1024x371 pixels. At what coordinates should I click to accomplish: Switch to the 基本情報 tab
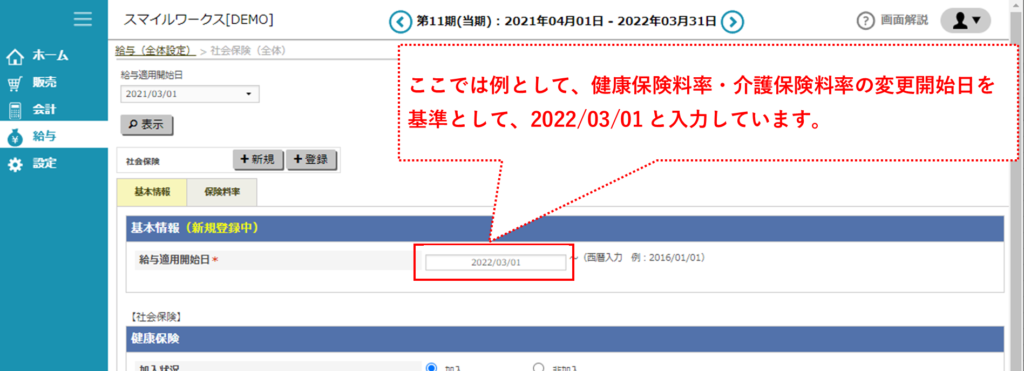click(152, 192)
